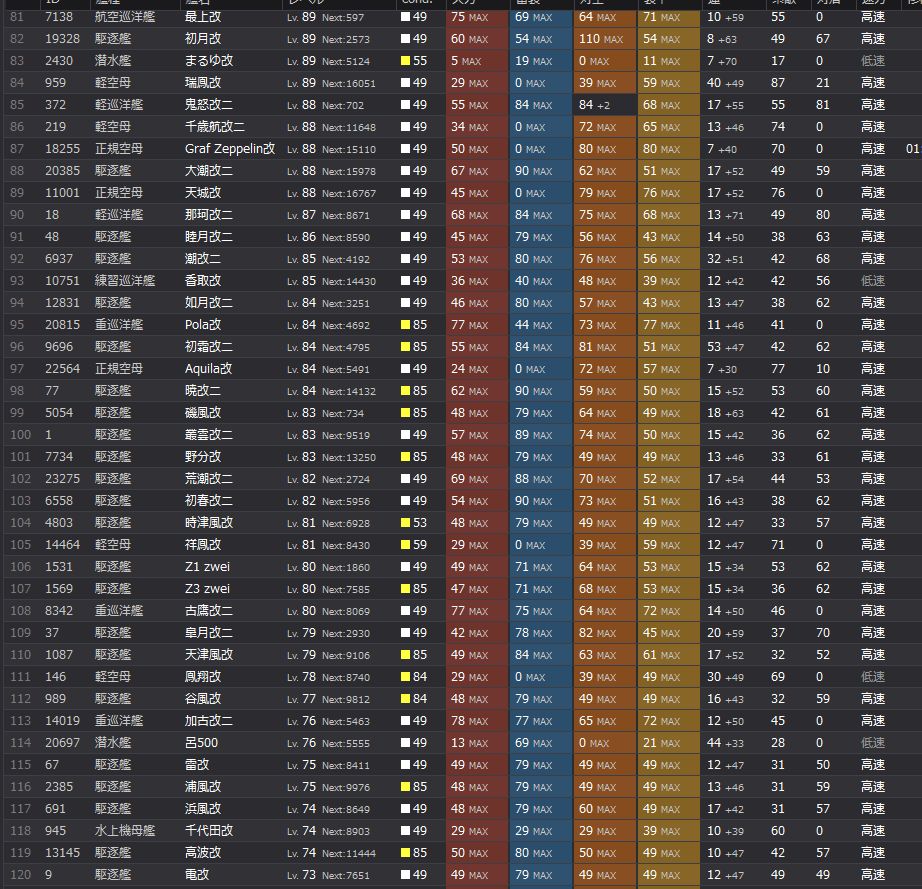The image size is (922, 889).
Task: Select 荒潮改二 in row 102
Action: (x=209, y=479)
